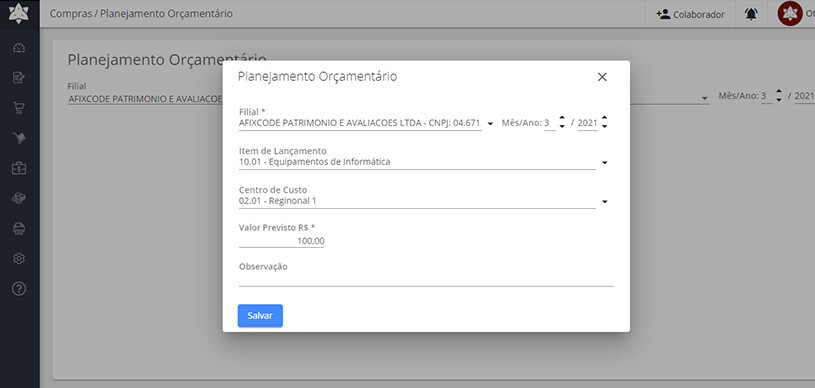Open the money briefcase icon in sidebar
Screen dimensions: 815x388
19,168
